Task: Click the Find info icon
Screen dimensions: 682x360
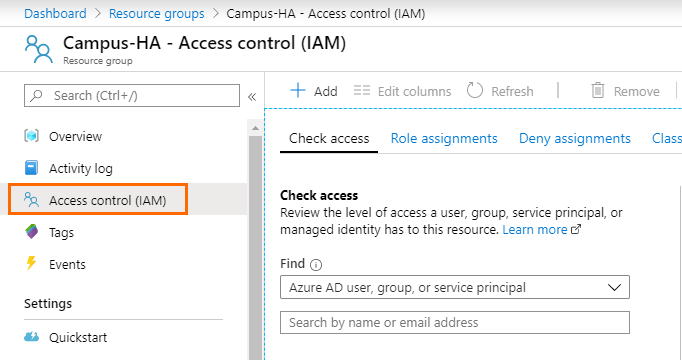Action: [x=316, y=265]
